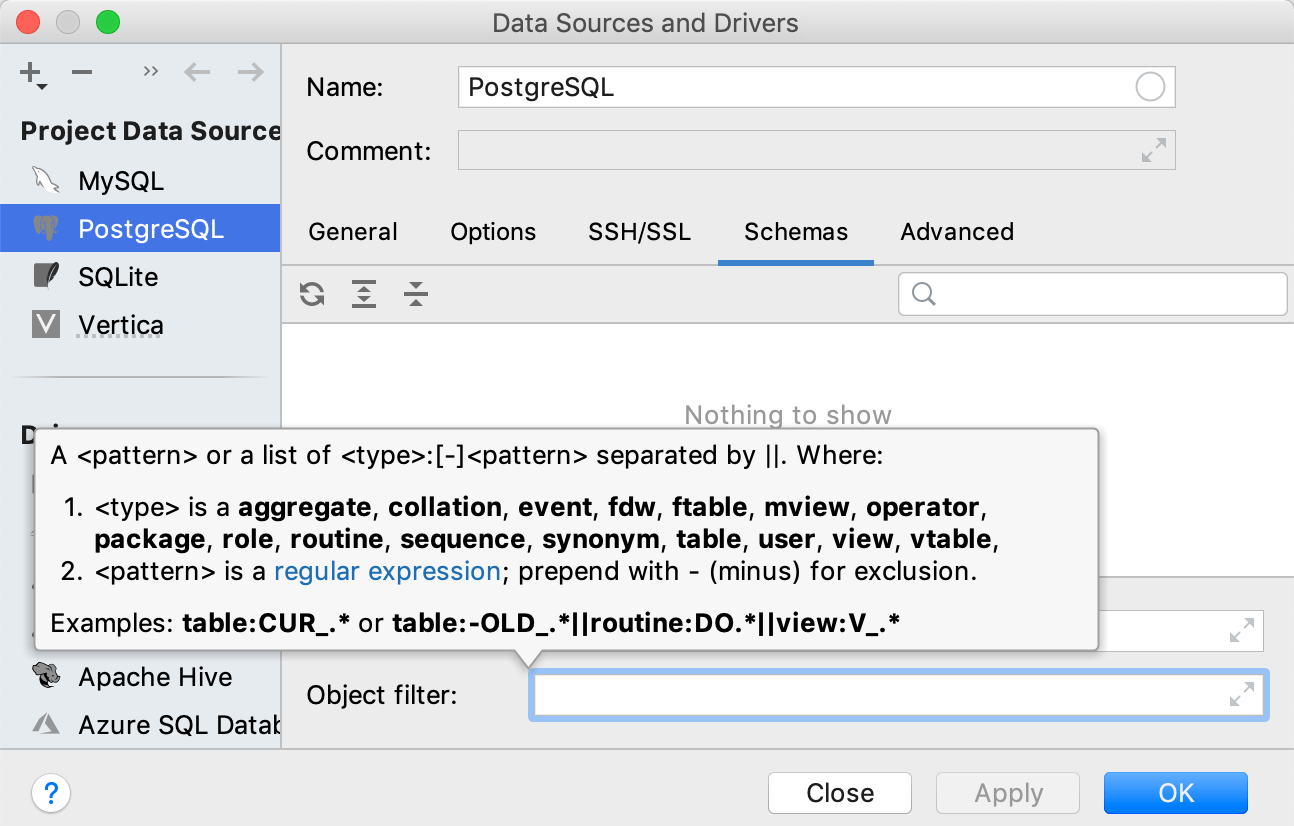Image resolution: width=1294 pixels, height=826 pixels.
Task: Click the Apply button
Action: tap(1008, 793)
